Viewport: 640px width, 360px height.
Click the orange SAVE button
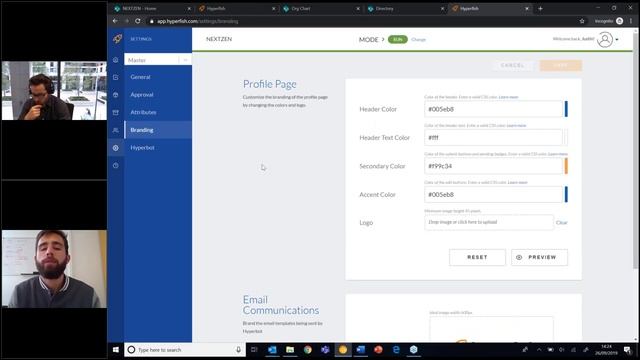(x=560, y=65)
